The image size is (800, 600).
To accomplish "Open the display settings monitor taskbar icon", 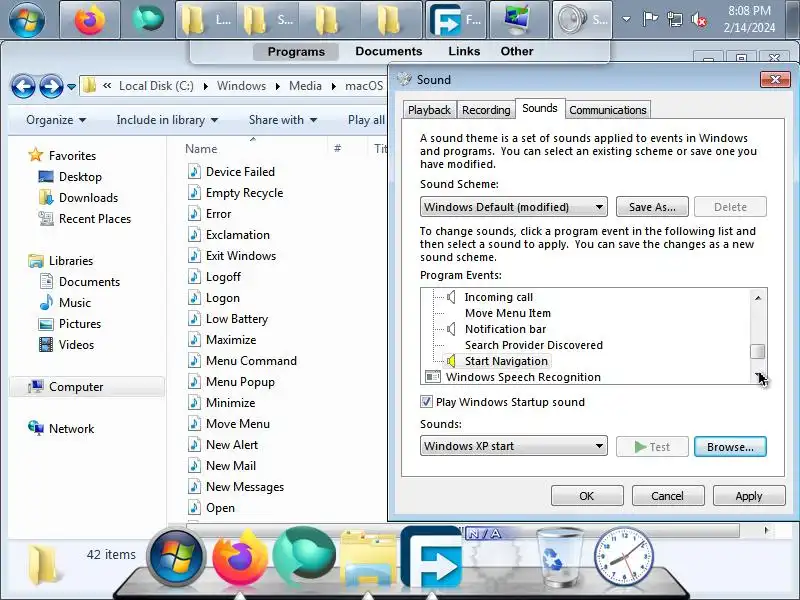I will (519, 20).
